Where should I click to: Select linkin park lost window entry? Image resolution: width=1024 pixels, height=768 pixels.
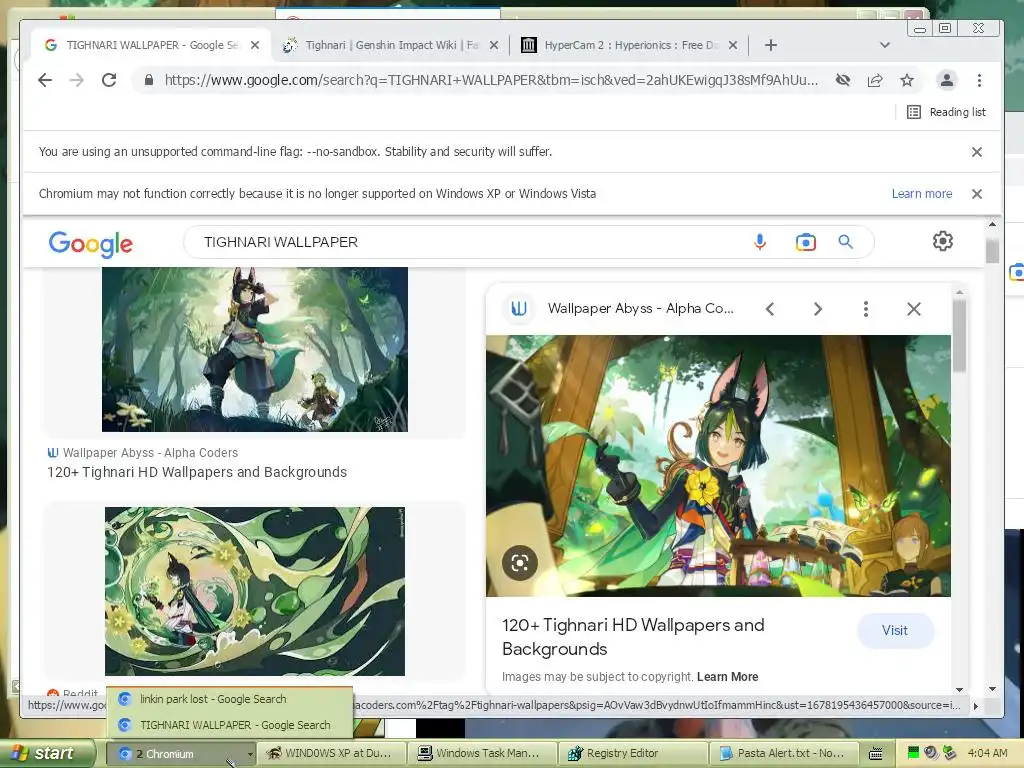[230, 699]
